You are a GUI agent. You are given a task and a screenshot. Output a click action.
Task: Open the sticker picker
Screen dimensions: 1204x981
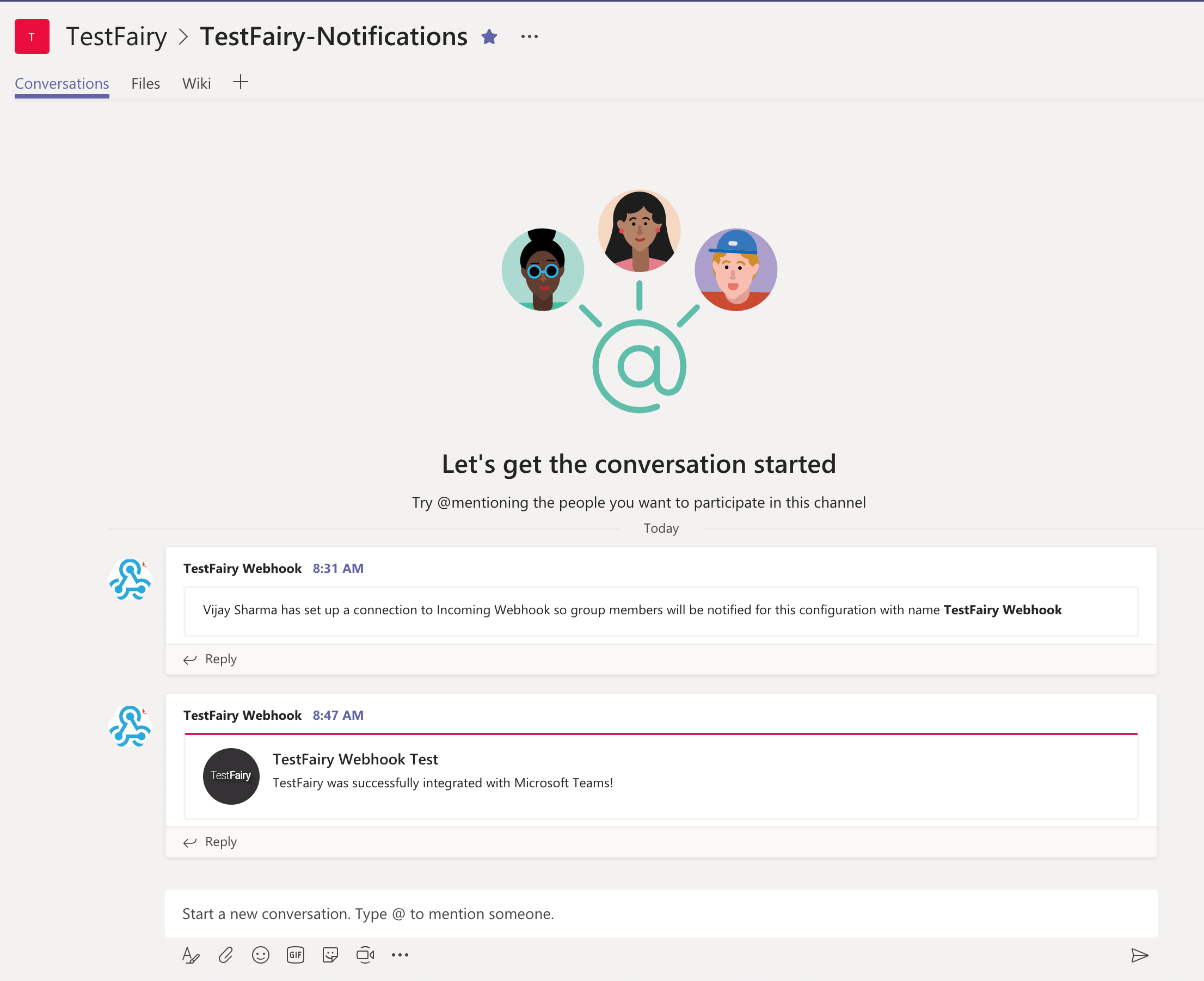tap(330, 955)
